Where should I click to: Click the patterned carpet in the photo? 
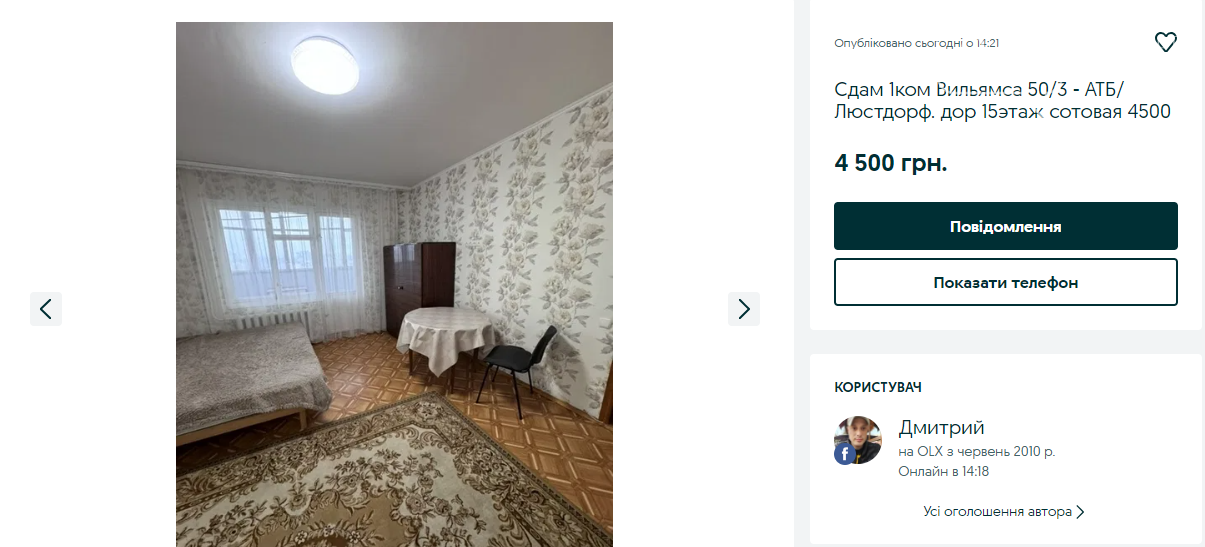pos(380,480)
